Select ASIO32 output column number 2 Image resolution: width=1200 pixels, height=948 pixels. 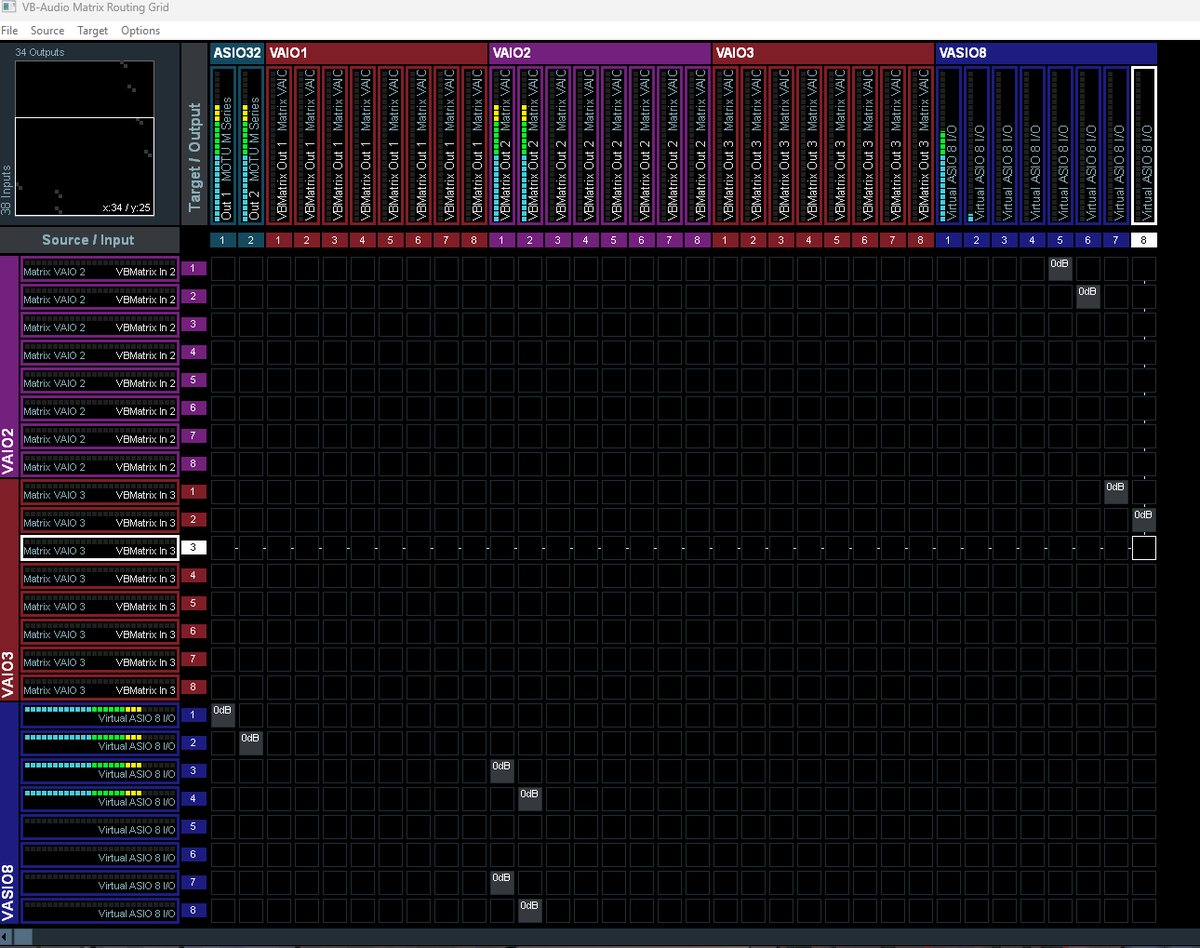(251, 240)
